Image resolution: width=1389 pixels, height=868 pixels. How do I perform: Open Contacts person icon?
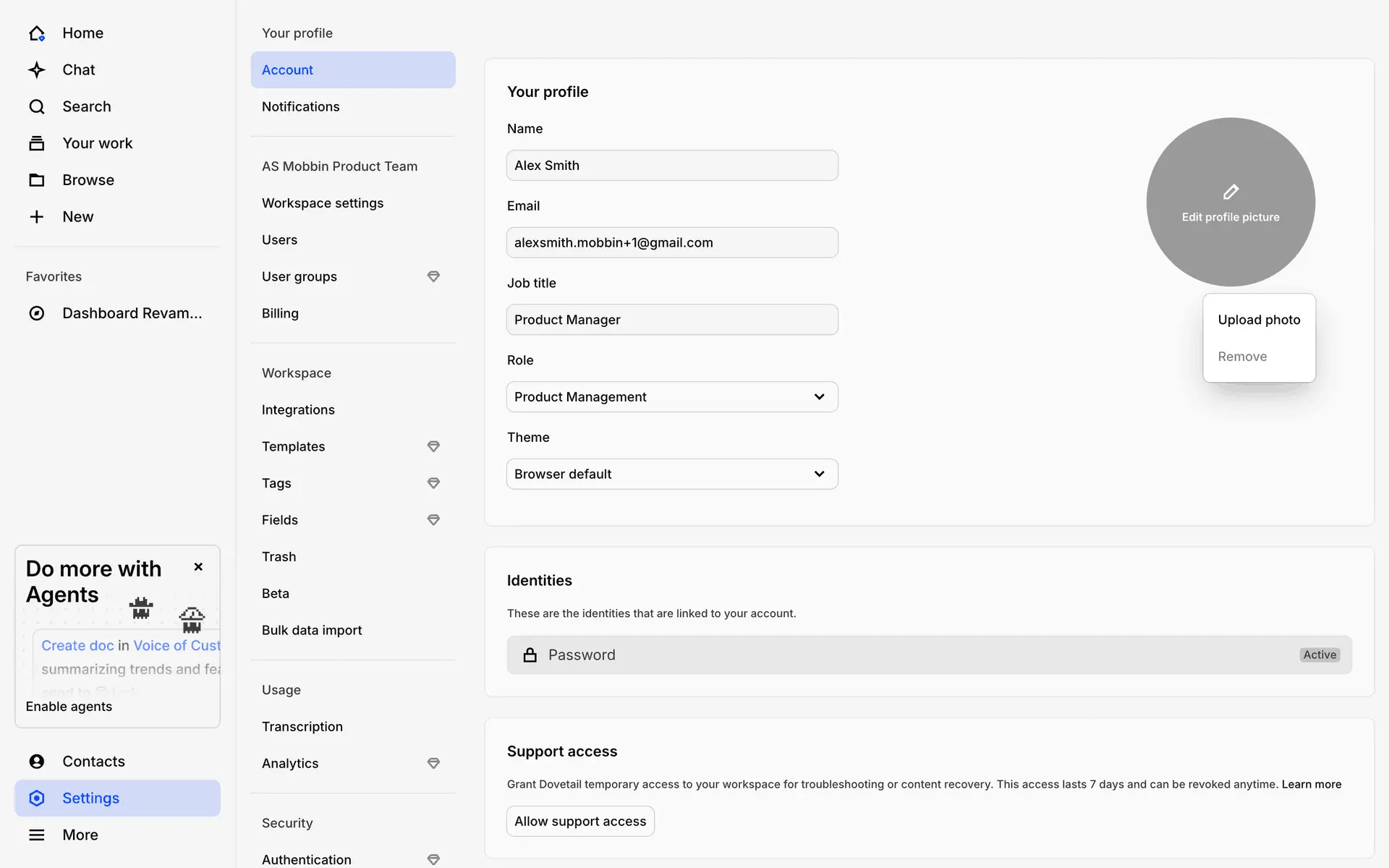(x=37, y=761)
